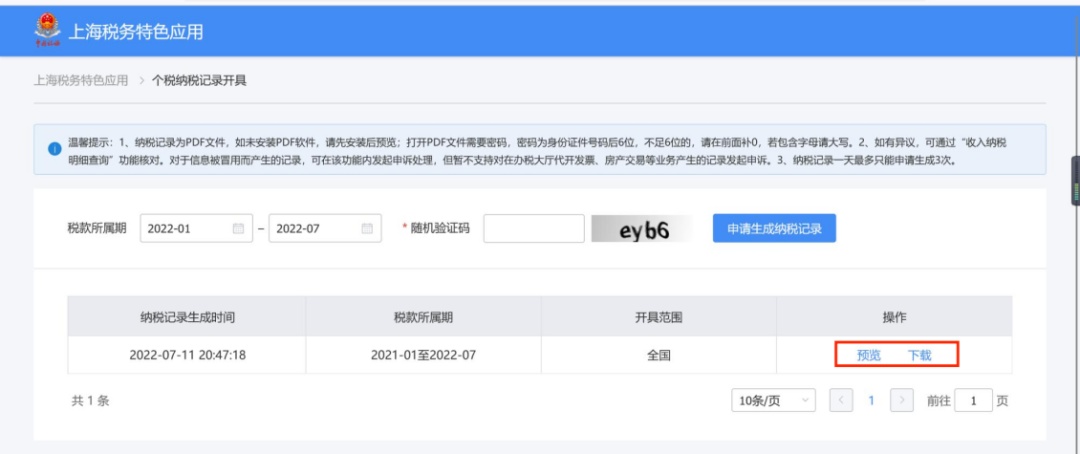Refresh the eyb6 captcha image
1080x454 pixels.
pyautogui.click(x=643, y=229)
